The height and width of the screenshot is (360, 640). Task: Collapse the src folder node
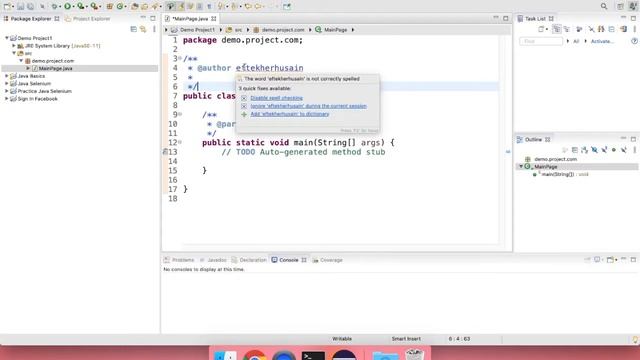coord(14,53)
